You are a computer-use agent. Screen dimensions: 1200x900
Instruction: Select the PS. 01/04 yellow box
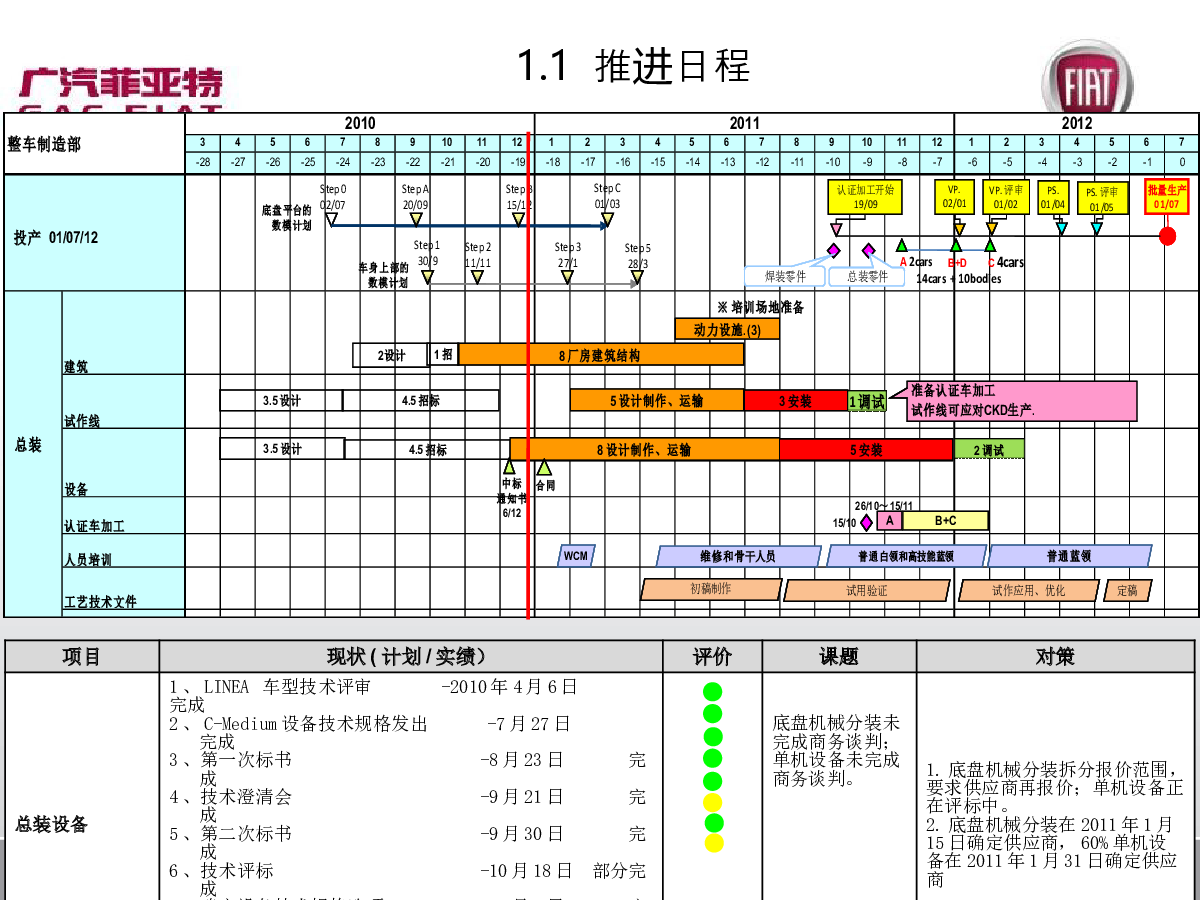click(x=1053, y=197)
